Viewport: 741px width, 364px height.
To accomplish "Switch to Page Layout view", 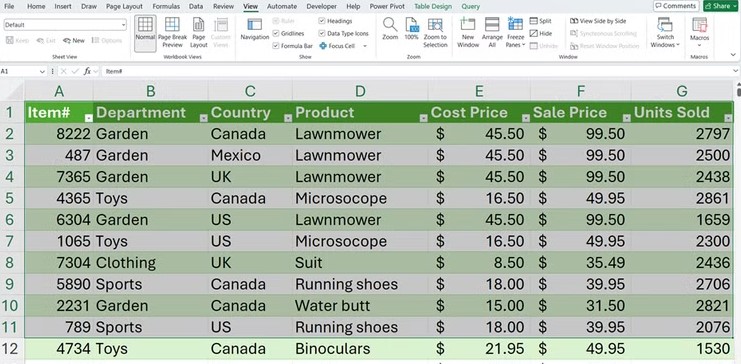I will [198, 32].
